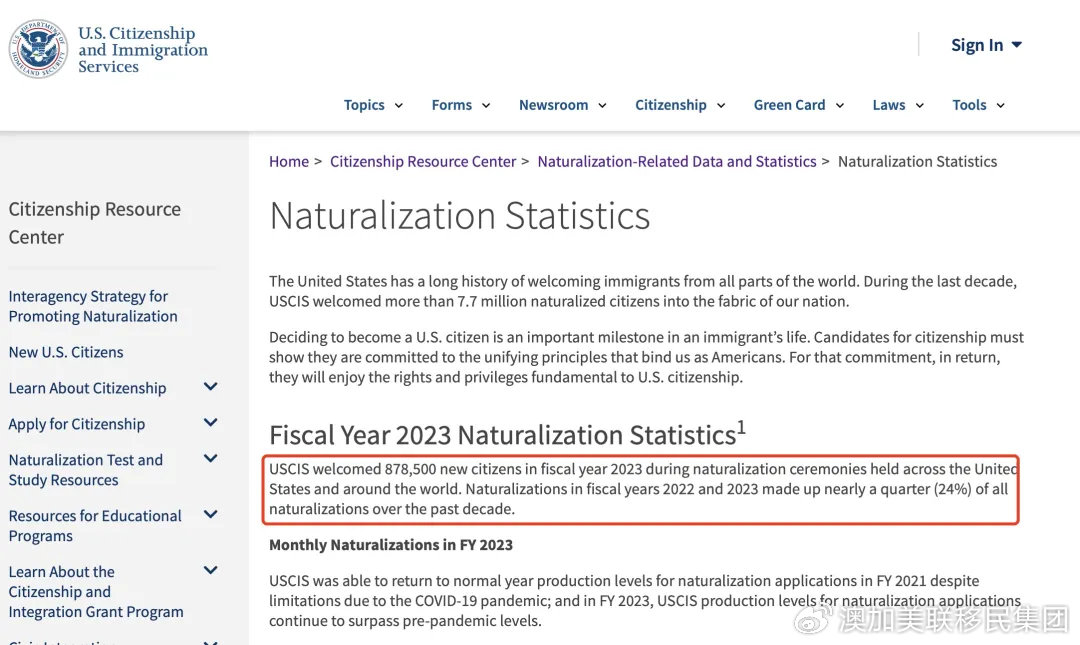The width and height of the screenshot is (1080, 645).
Task: Open the New U.S. Citizens sidebar link
Action: point(66,352)
